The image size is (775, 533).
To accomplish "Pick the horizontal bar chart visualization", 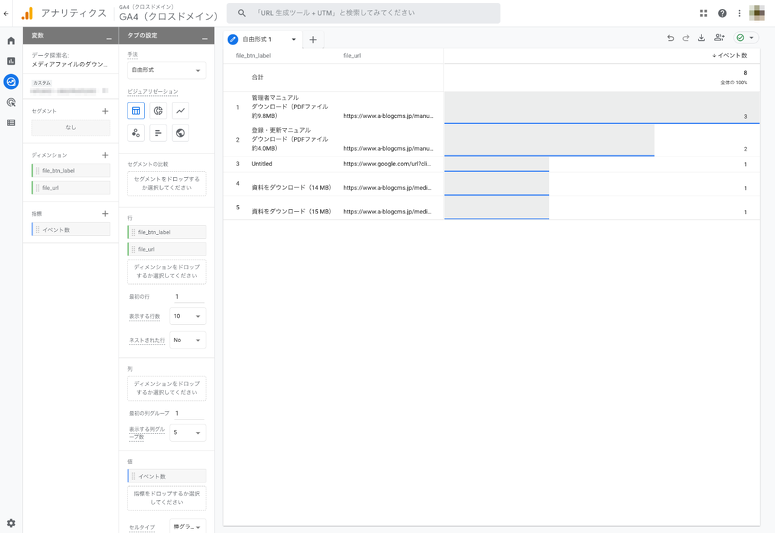I will (158, 133).
